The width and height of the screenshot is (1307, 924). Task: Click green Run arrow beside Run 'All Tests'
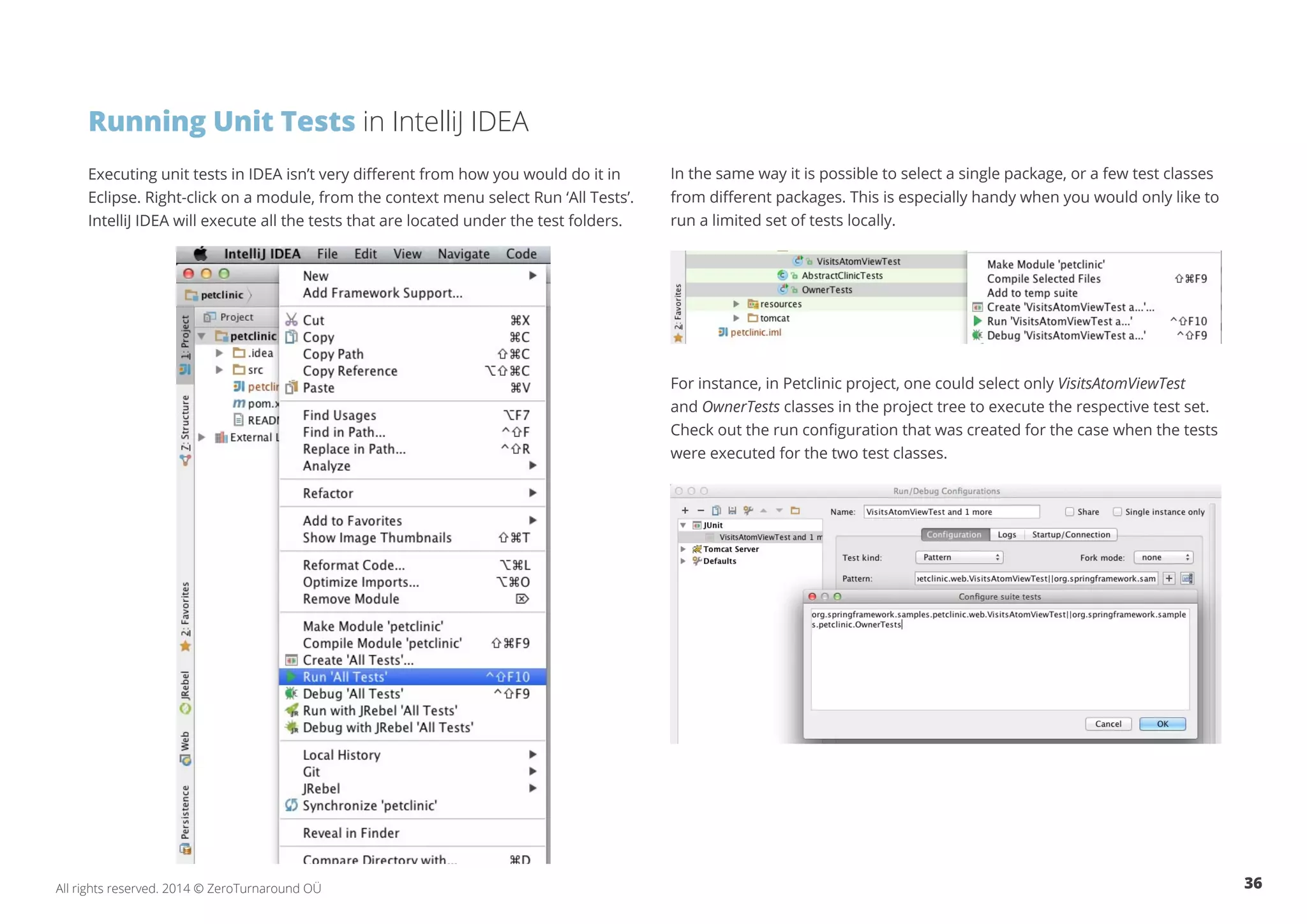click(292, 676)
